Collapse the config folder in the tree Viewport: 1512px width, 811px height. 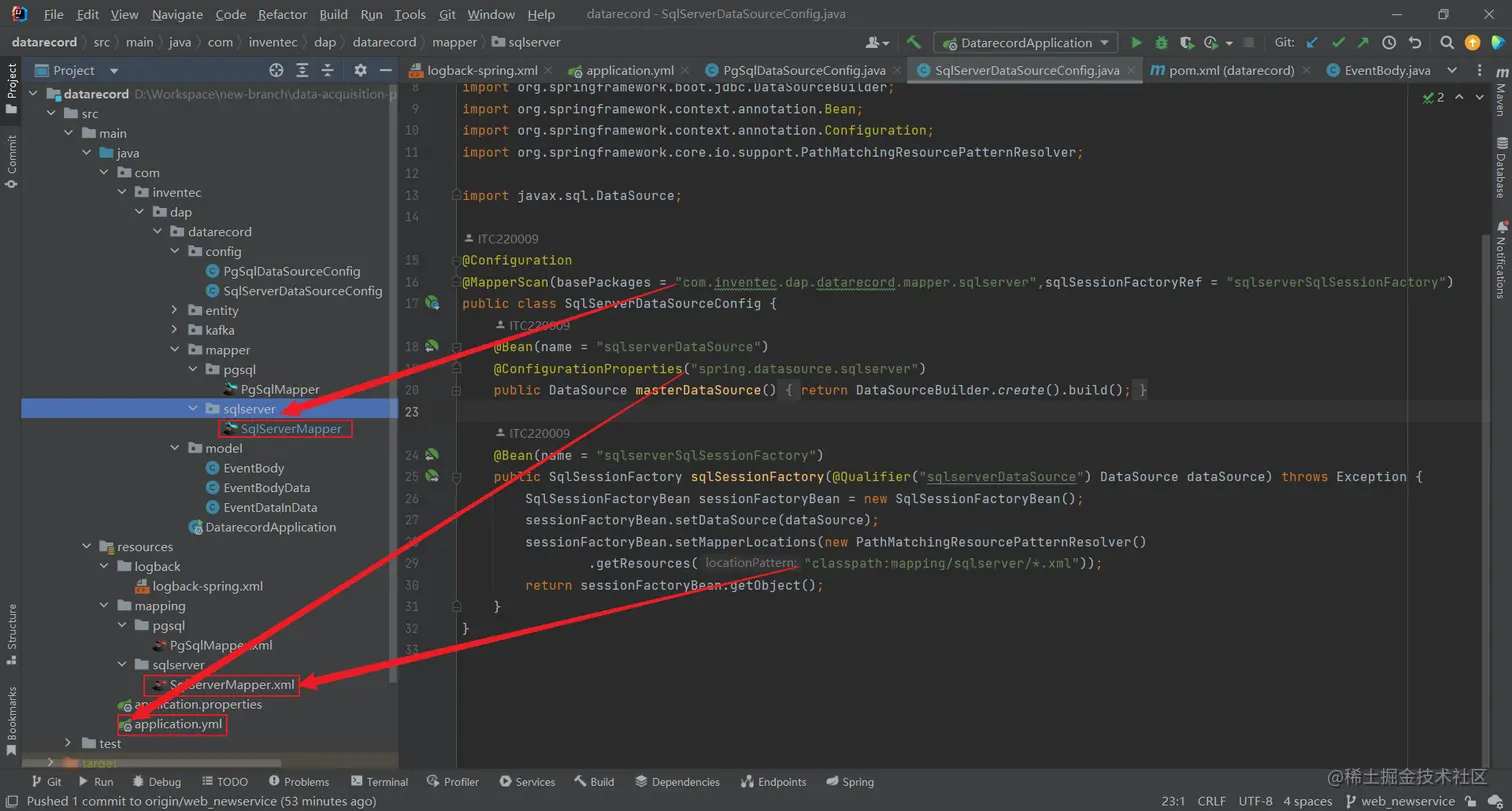pyautogui.click(x=174, y=252)
